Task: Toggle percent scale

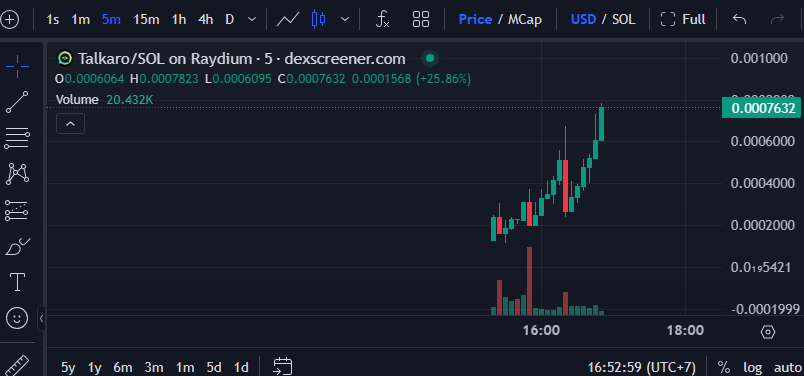Action: pos(723,367)
